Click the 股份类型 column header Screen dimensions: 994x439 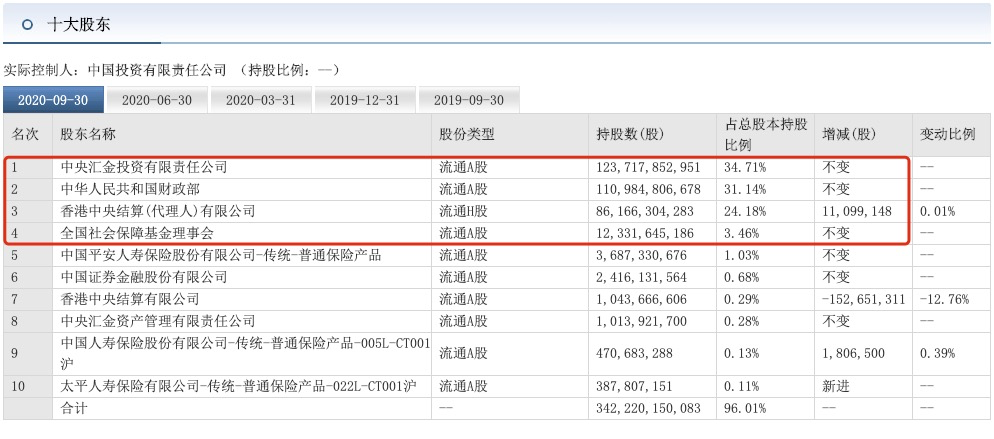coord(467,134)
